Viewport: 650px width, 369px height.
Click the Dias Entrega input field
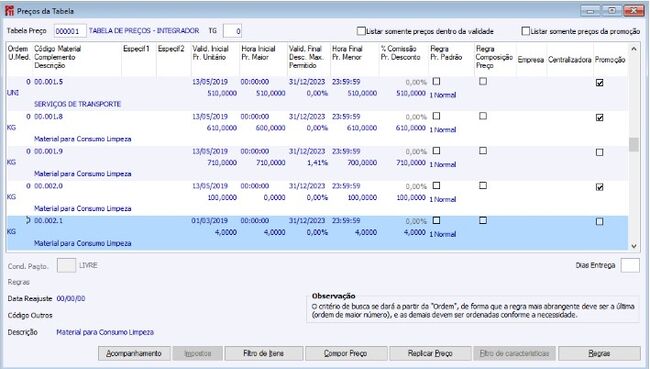(x=630, y=265)
